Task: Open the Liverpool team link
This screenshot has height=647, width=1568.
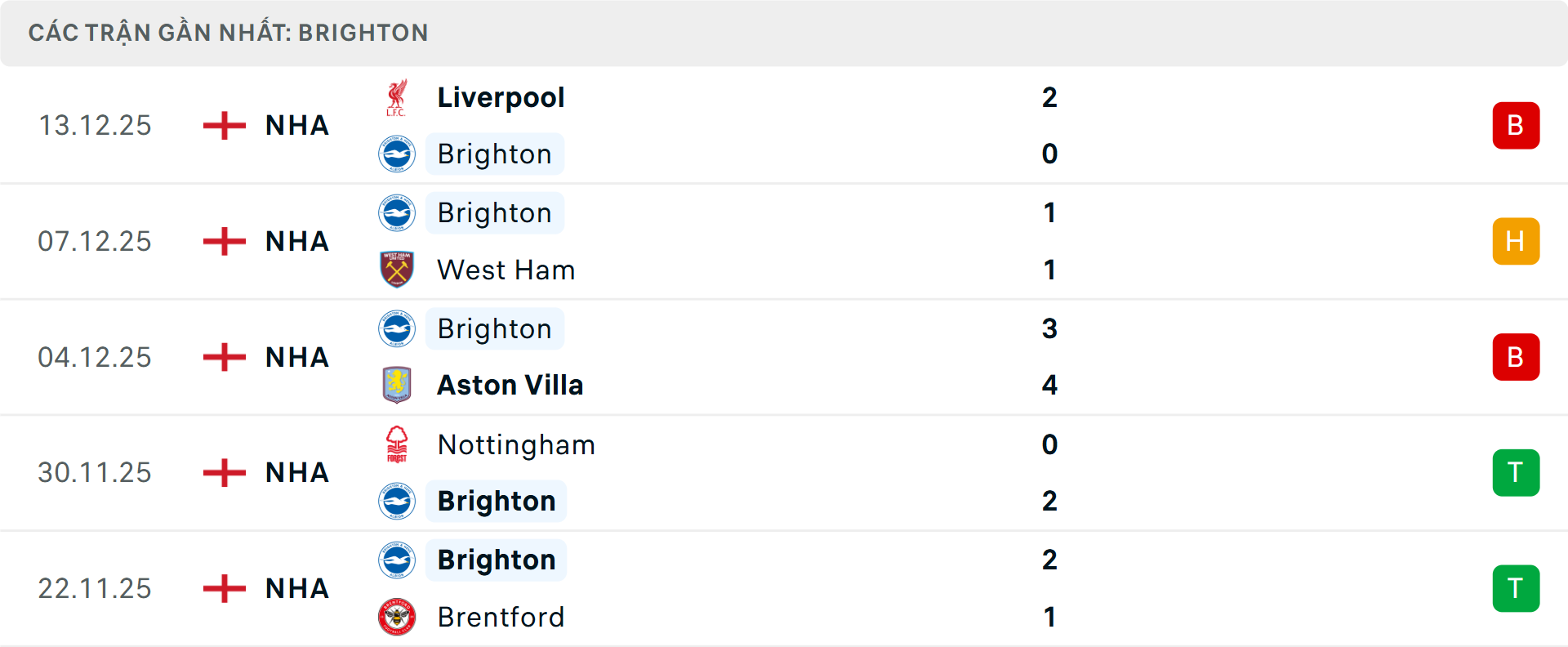Action: pyautogui.click(x=501, y=98)
